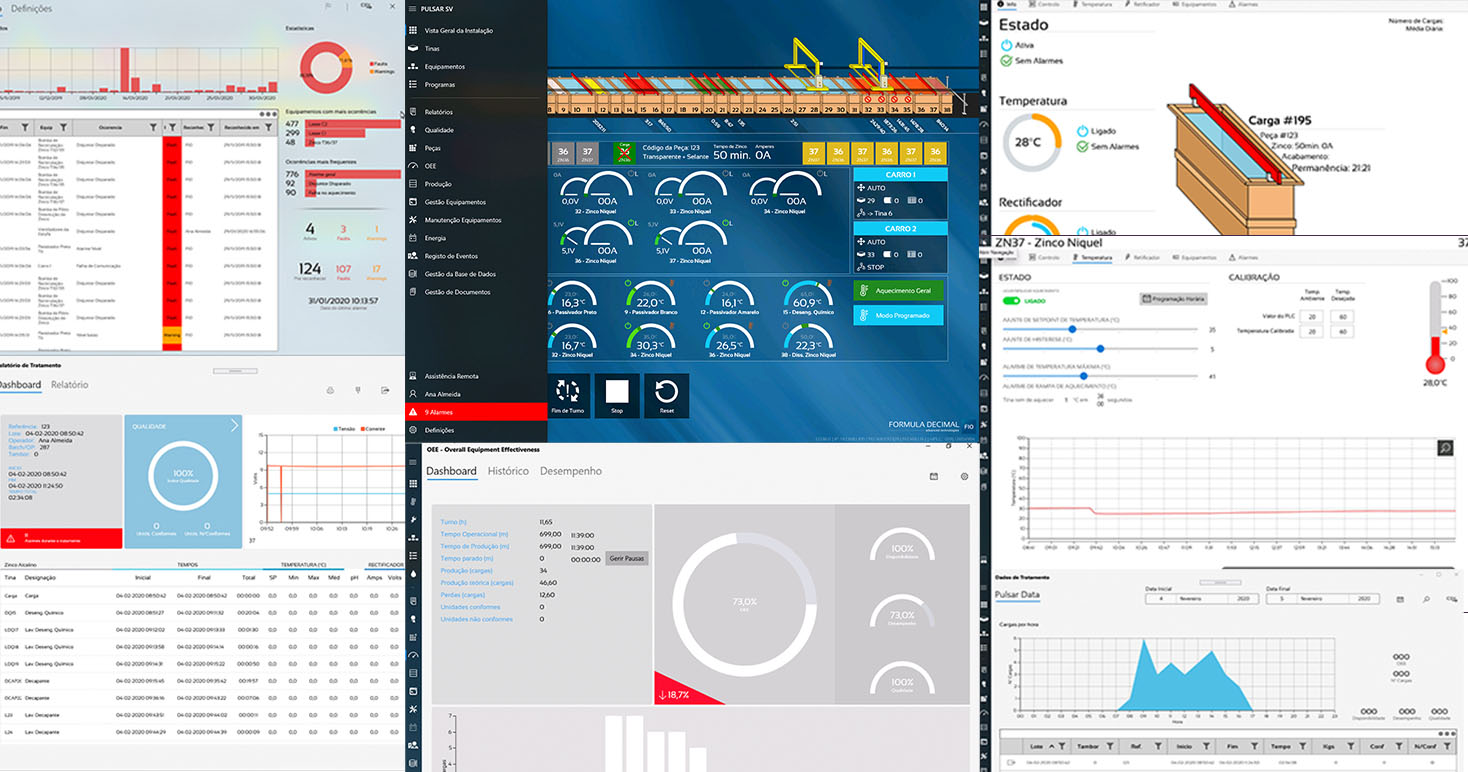
Task: Open N/Conf column filter in Pulsar Data table
Action: click(1447, 746)
